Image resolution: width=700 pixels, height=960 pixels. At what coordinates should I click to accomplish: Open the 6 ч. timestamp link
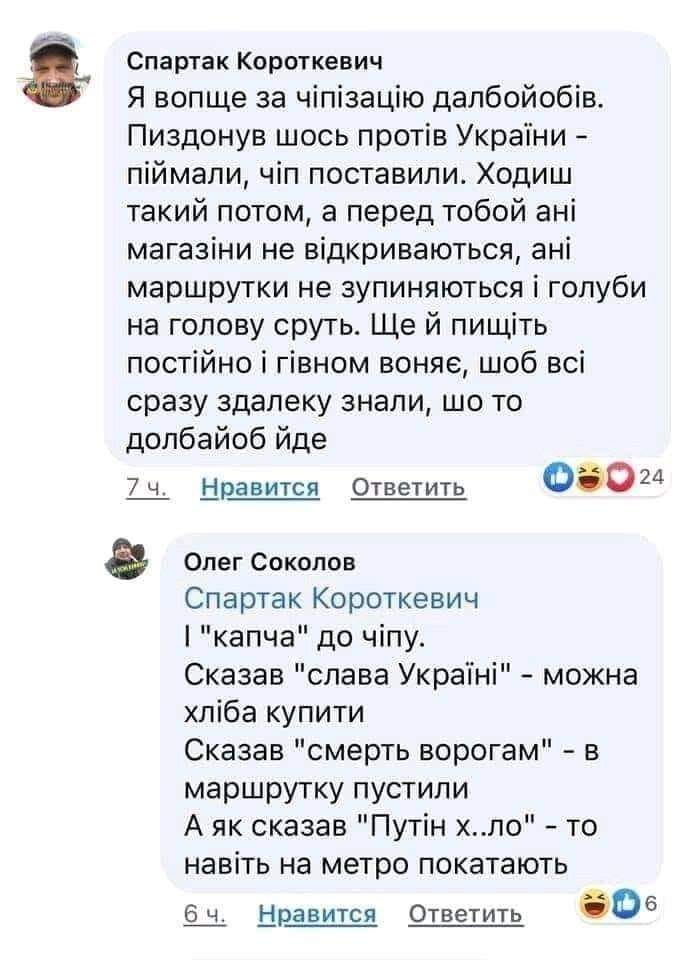[x=205, y=914]
